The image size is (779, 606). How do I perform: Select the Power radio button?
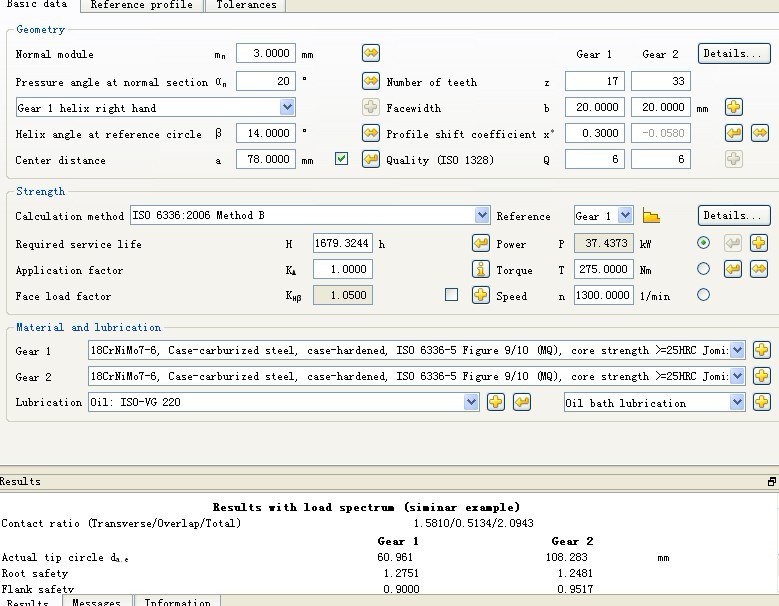[703, 243]
